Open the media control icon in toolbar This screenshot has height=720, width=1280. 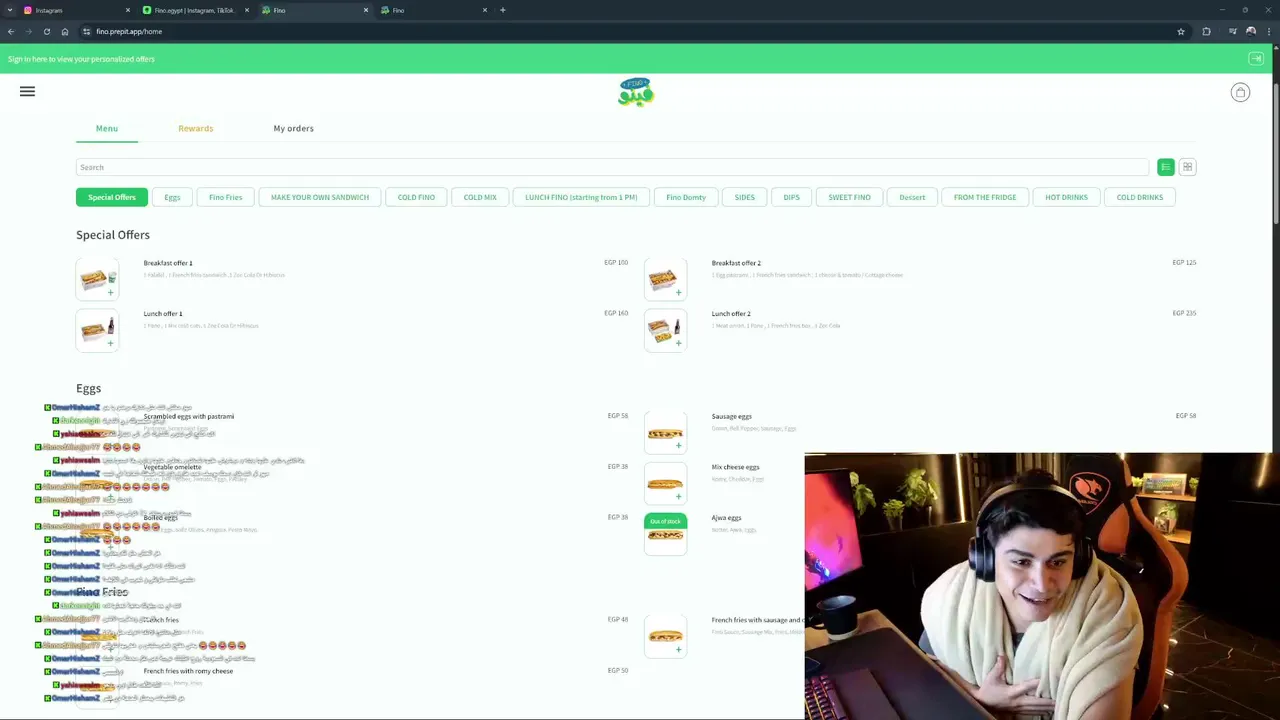point(1232,31)
